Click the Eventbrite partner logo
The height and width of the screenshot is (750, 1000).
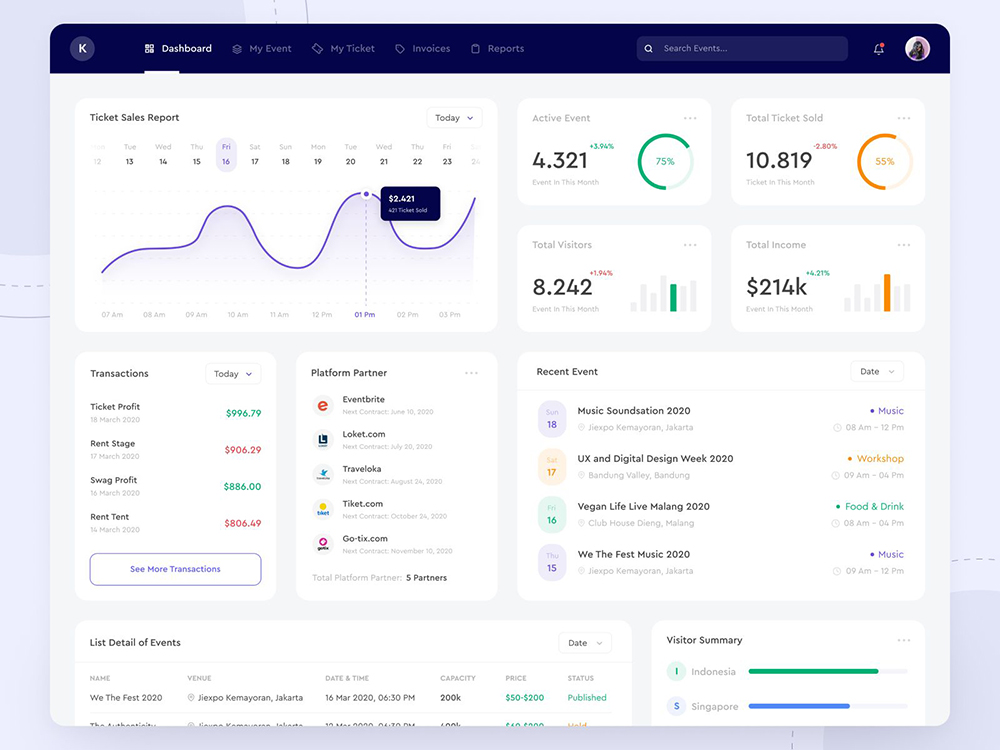click(323, 405)
